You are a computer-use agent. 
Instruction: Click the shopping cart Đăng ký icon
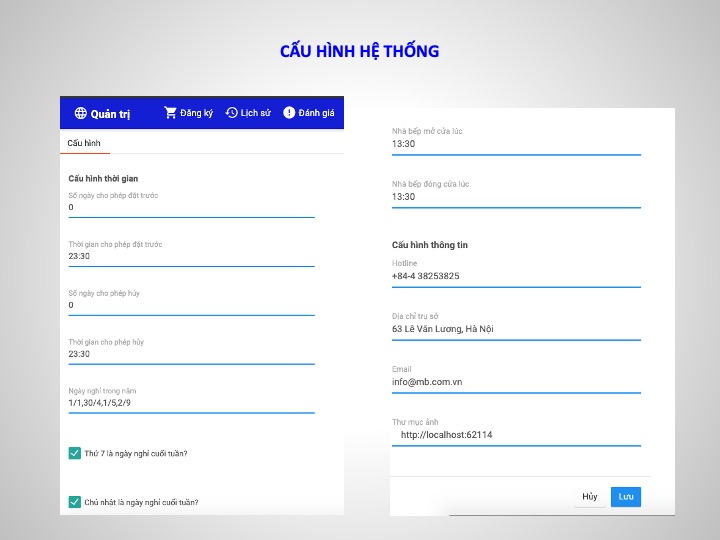click(x=170, y=113)
